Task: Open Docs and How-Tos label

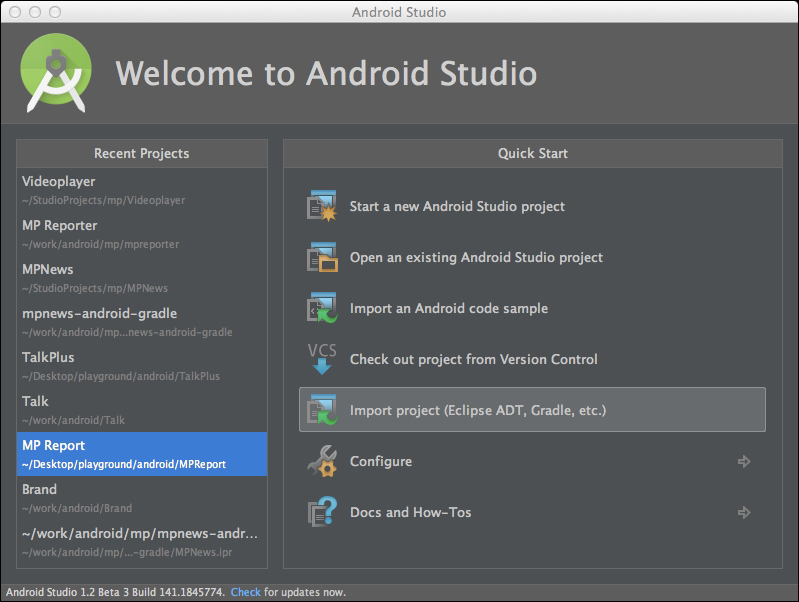Action: click(410, 512)
